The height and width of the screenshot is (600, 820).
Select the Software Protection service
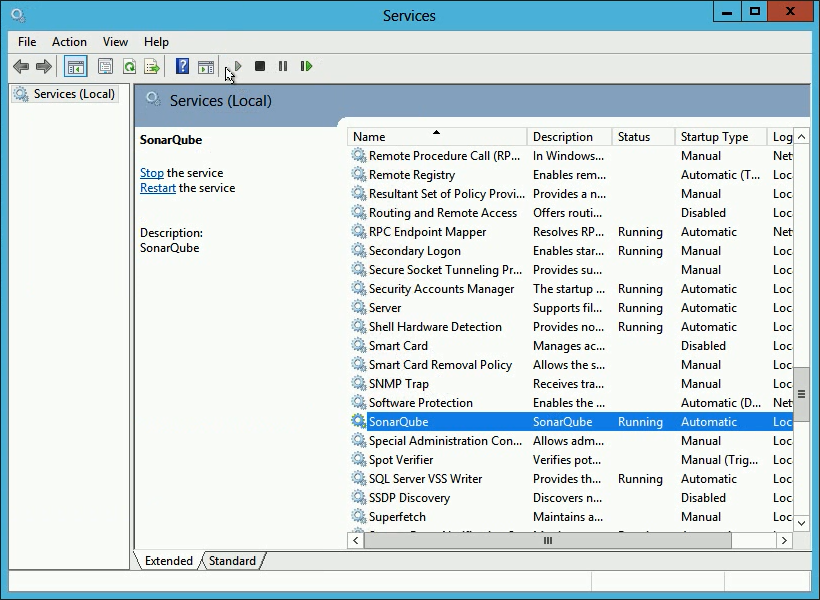[x=571, y=402]
